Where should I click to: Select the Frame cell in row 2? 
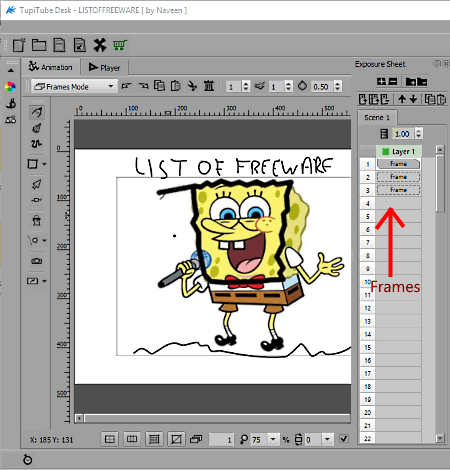(399, 177)
